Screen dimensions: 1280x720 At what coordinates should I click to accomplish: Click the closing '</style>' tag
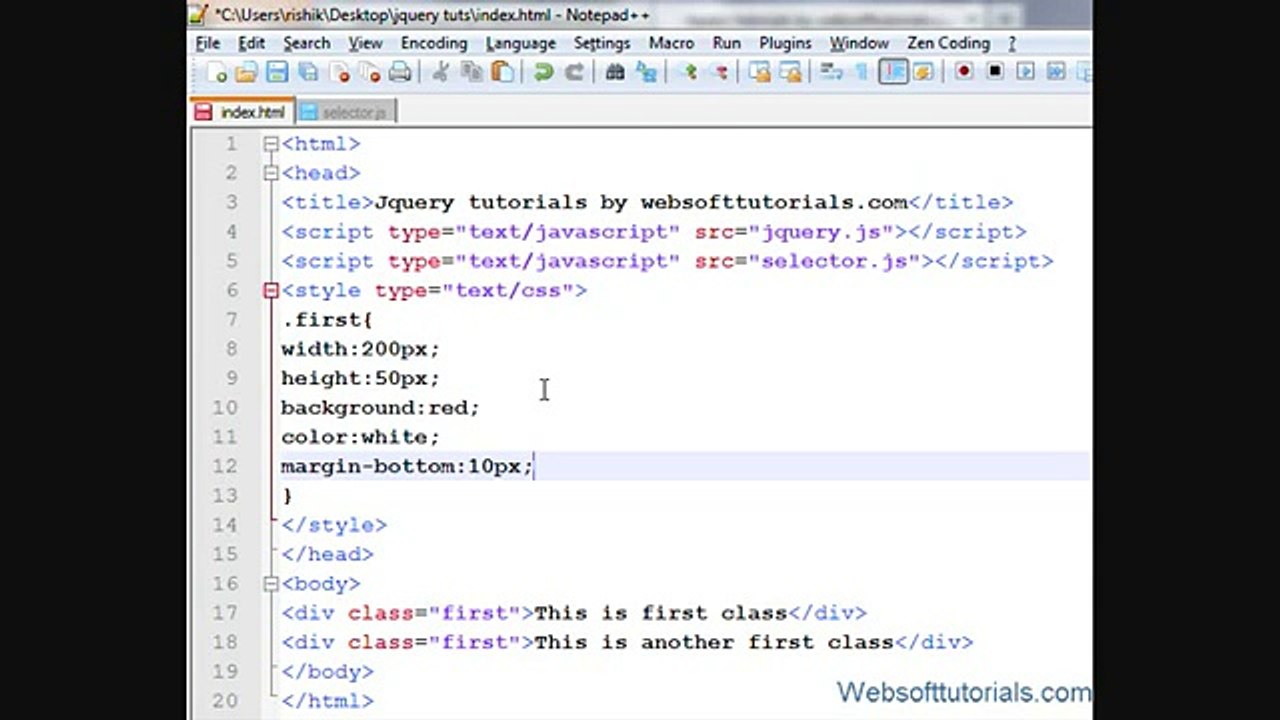pyautogui.click(x=334, y=525)
